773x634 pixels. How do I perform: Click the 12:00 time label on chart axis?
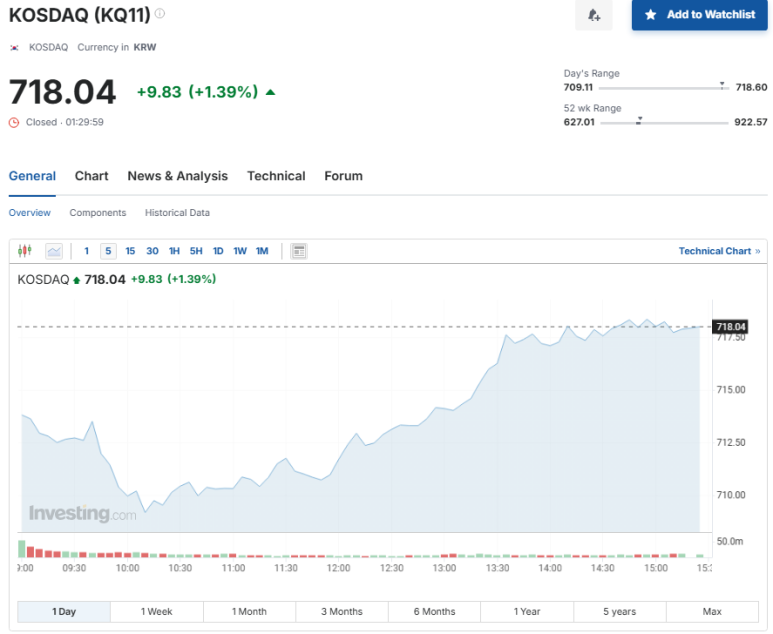(338, 568)
